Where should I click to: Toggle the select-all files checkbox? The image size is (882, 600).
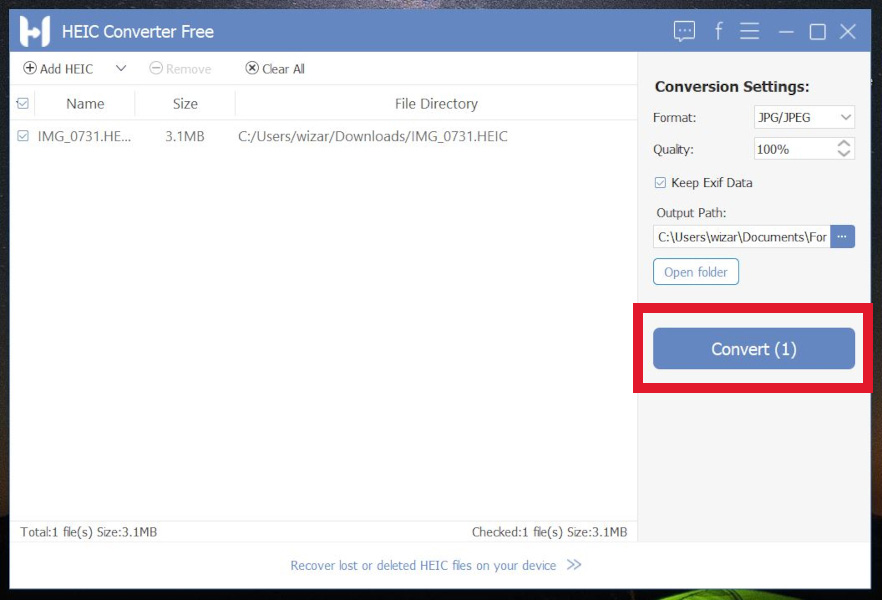click(x=22, y=103)
